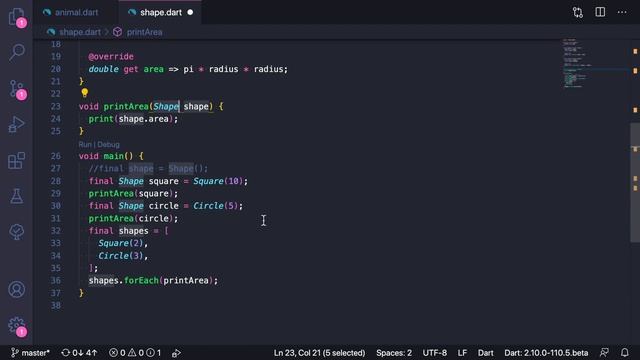The height and width of the screenshot is (360, 640).
Task: Click the Debug code lens above main
Action: coord(108,144)
